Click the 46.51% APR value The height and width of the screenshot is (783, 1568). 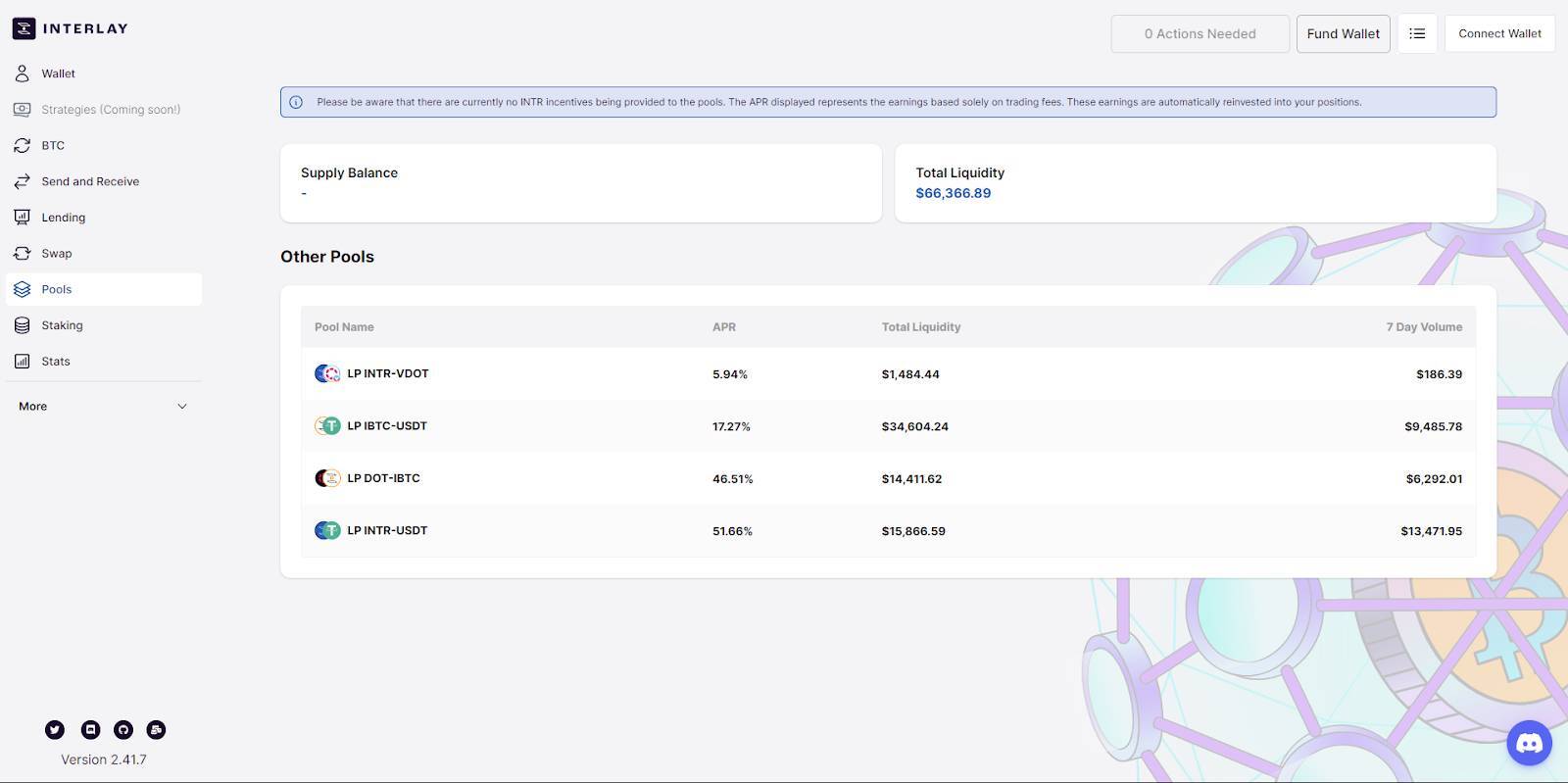pos(733,479)
